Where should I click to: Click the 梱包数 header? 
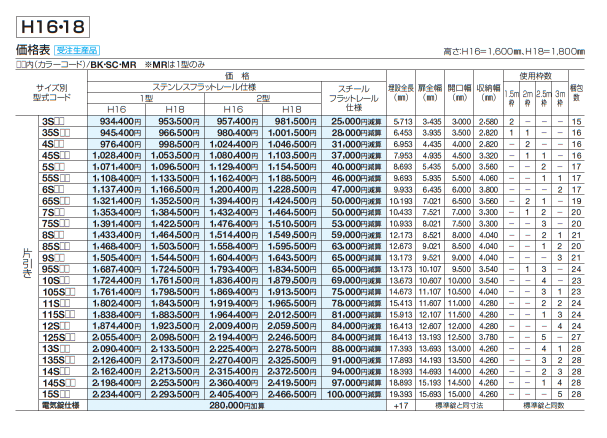tap(576, 93)
